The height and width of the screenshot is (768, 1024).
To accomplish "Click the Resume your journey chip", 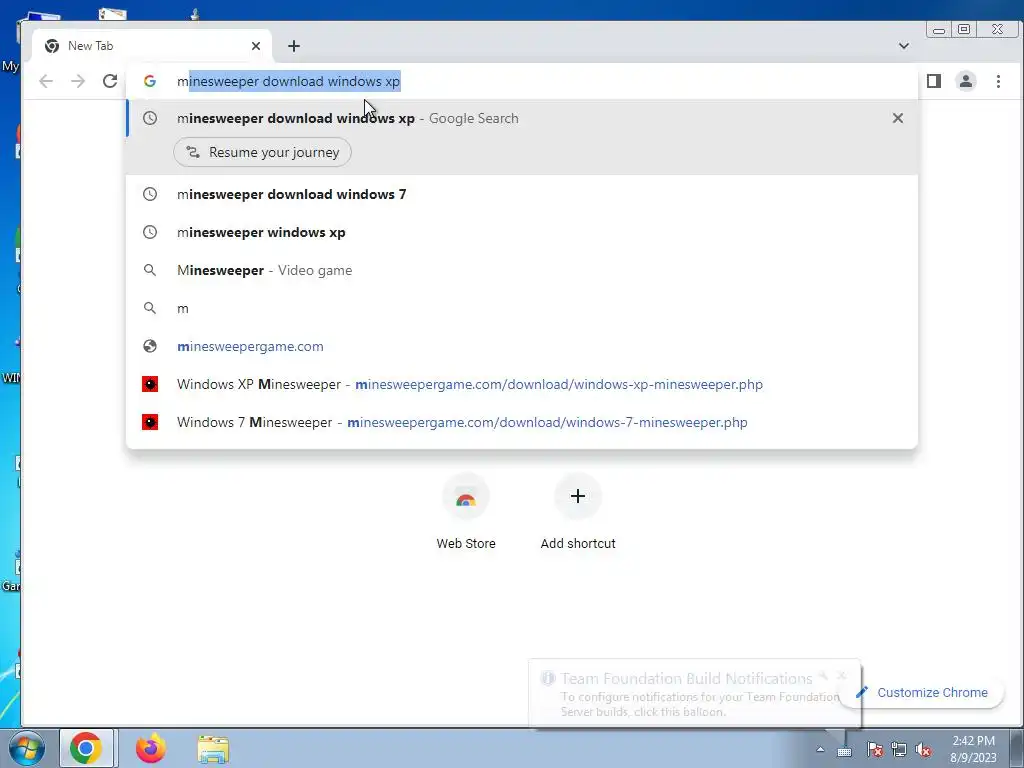I will pos(263,152).
